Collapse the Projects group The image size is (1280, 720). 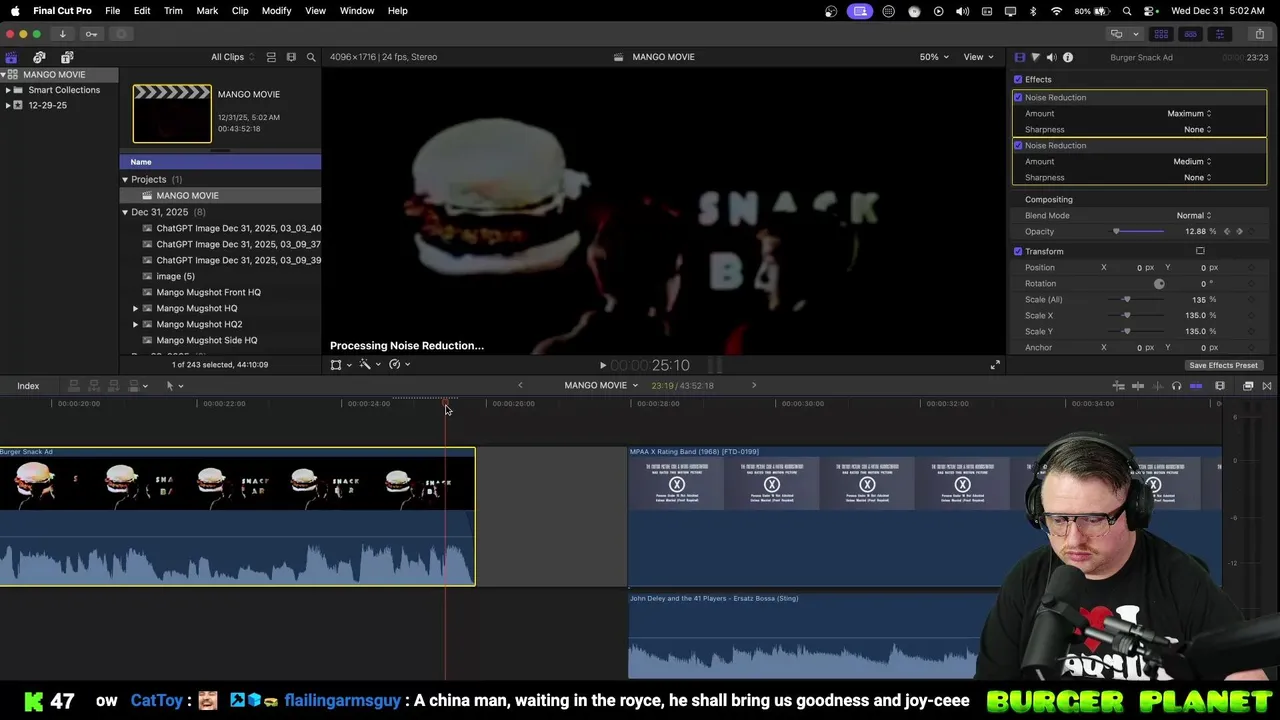[x=125, y=180]
